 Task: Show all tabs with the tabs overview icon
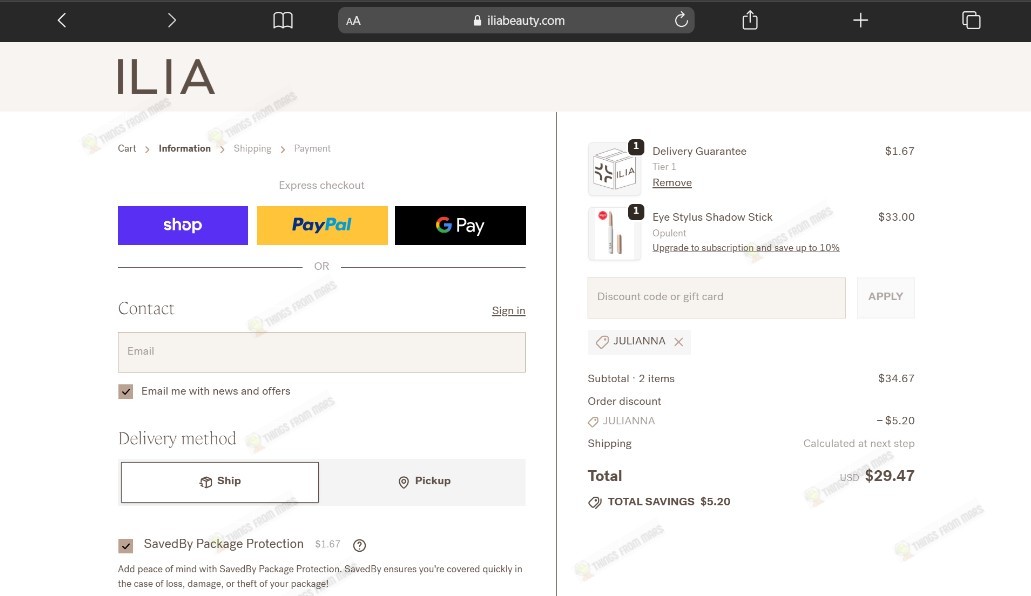(x=971, y=20)
